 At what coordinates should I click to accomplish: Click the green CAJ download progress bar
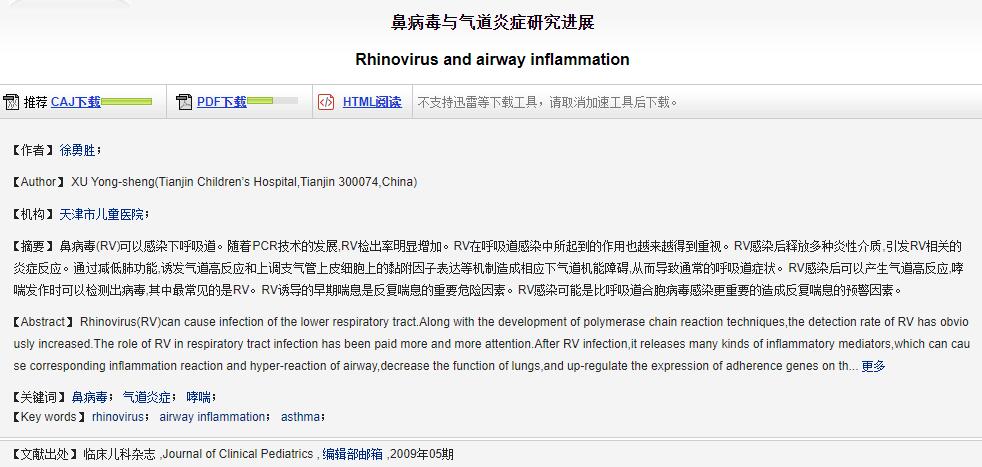point(127,102)
